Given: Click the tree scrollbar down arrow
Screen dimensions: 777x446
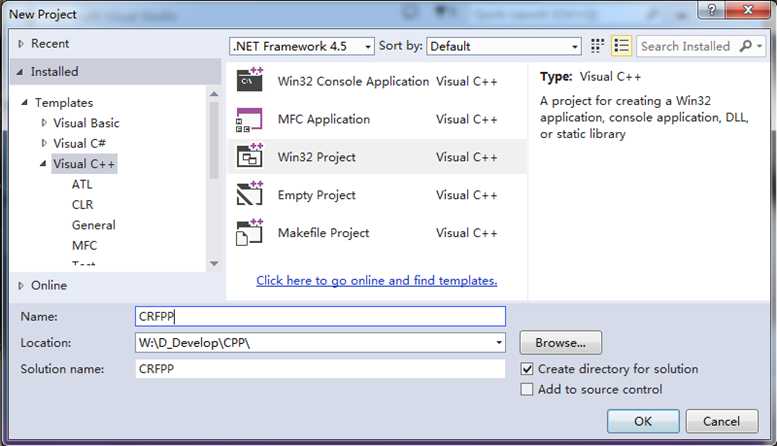Looking at the screenshot, I should [214, 263].
